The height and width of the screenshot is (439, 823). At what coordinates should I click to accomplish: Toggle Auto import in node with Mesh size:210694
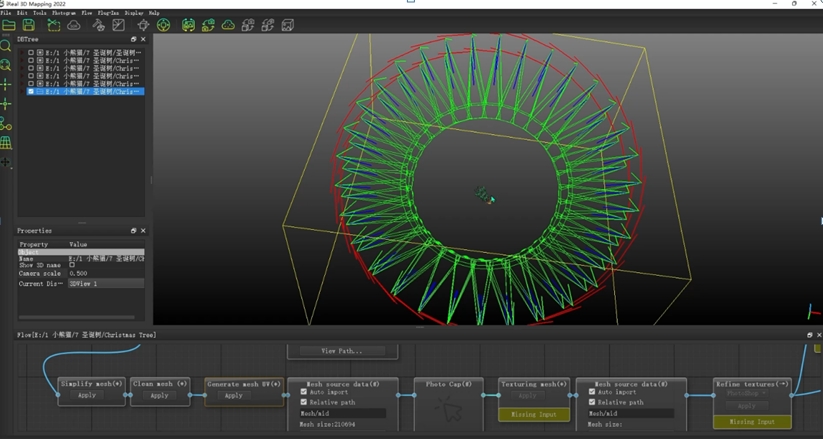point(303,392)
